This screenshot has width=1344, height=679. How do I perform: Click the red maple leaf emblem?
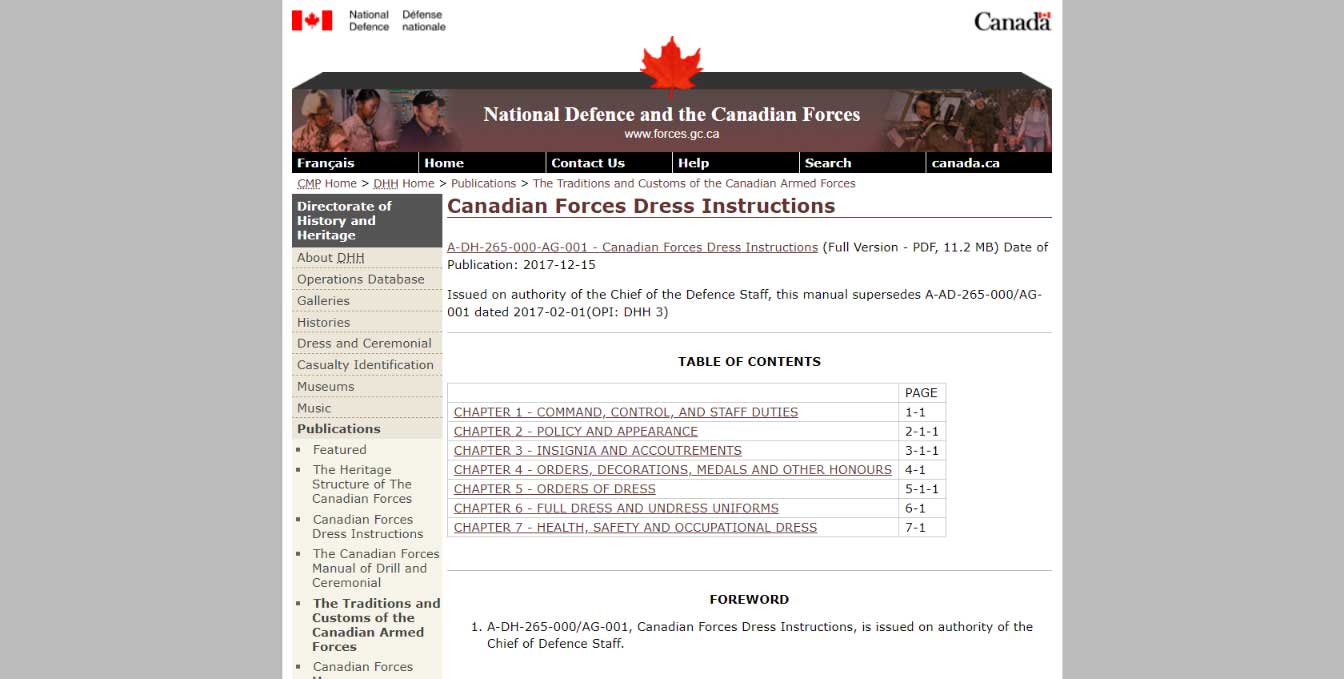point(671,66)
